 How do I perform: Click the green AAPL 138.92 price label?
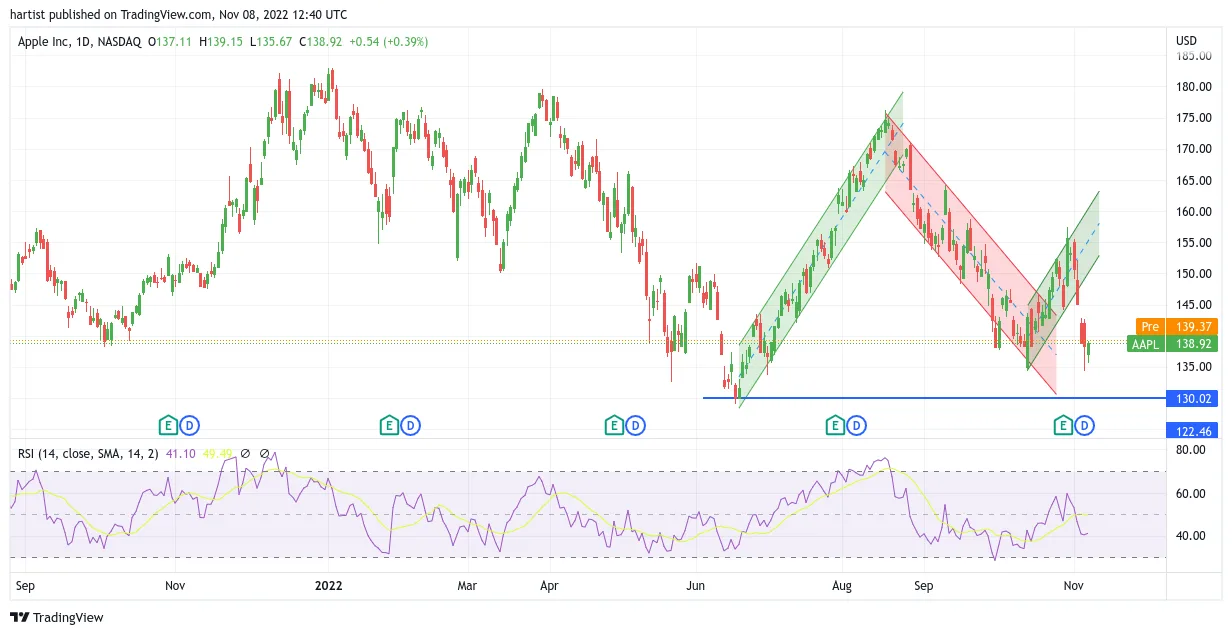pyautogui.click(x=1172, y=344)
